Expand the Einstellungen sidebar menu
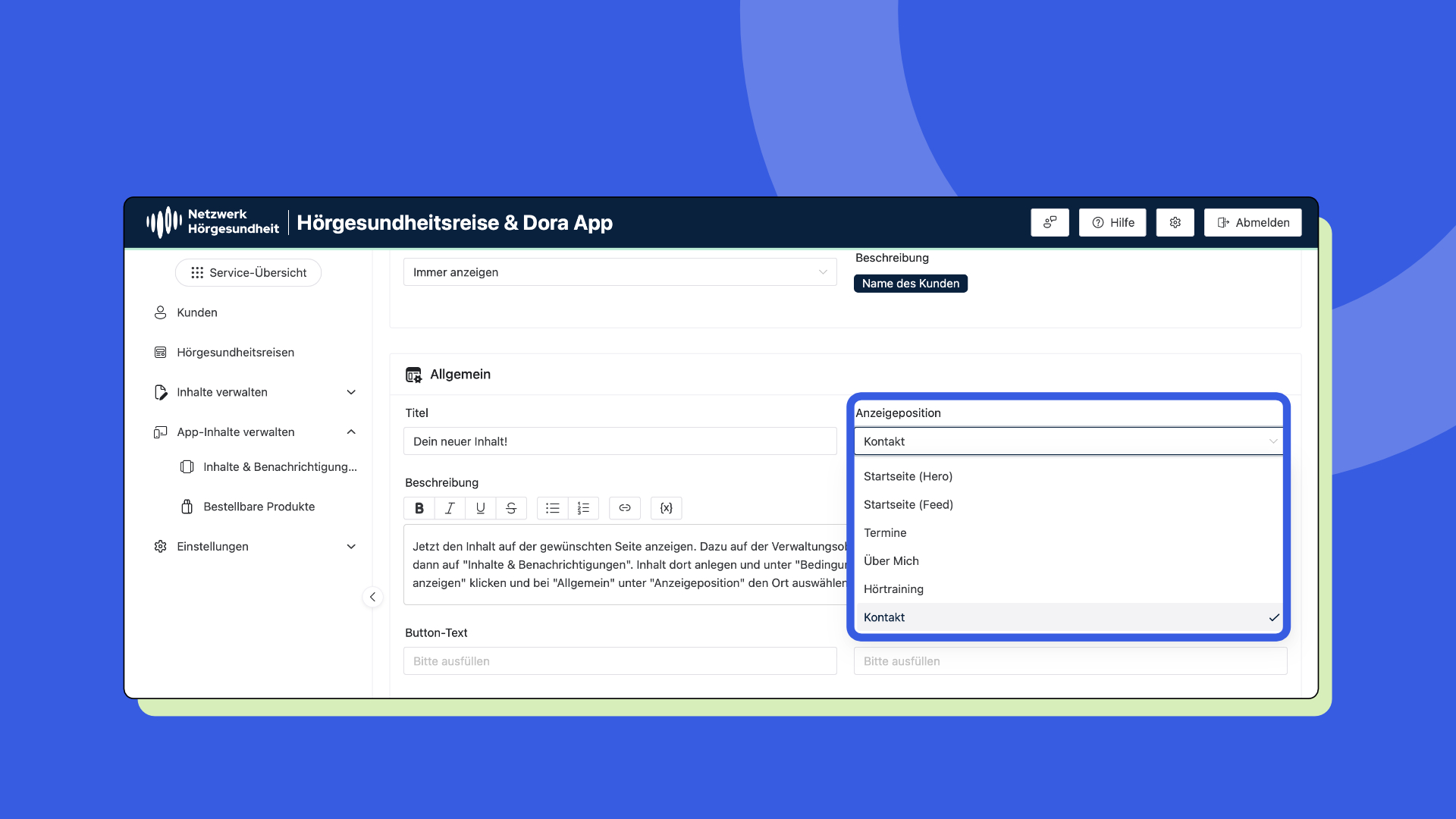Image resolution: width=1456 pixels, height=819 pixels. click(x=255, y=547)
